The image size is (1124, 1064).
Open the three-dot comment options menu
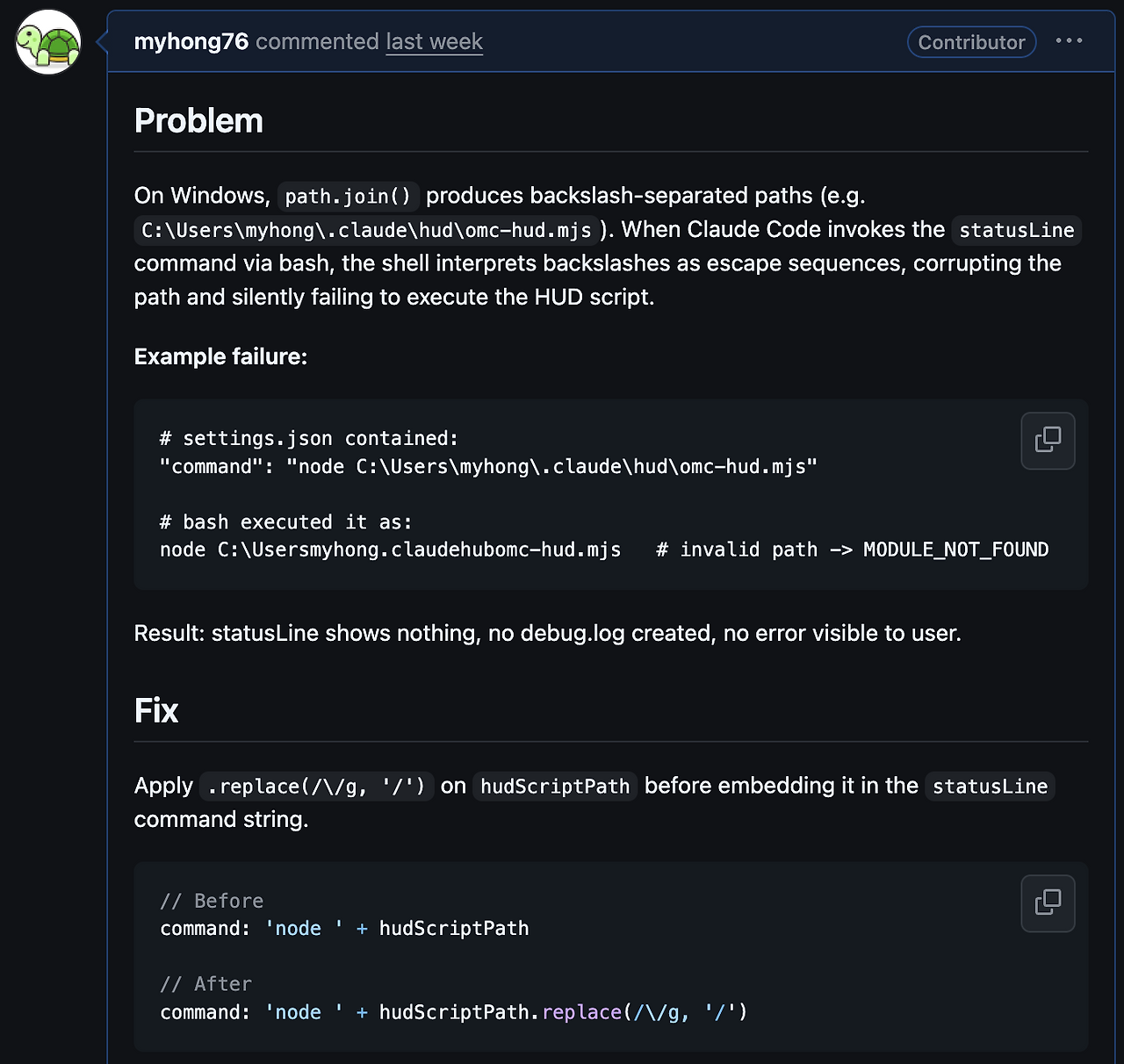1069,41
